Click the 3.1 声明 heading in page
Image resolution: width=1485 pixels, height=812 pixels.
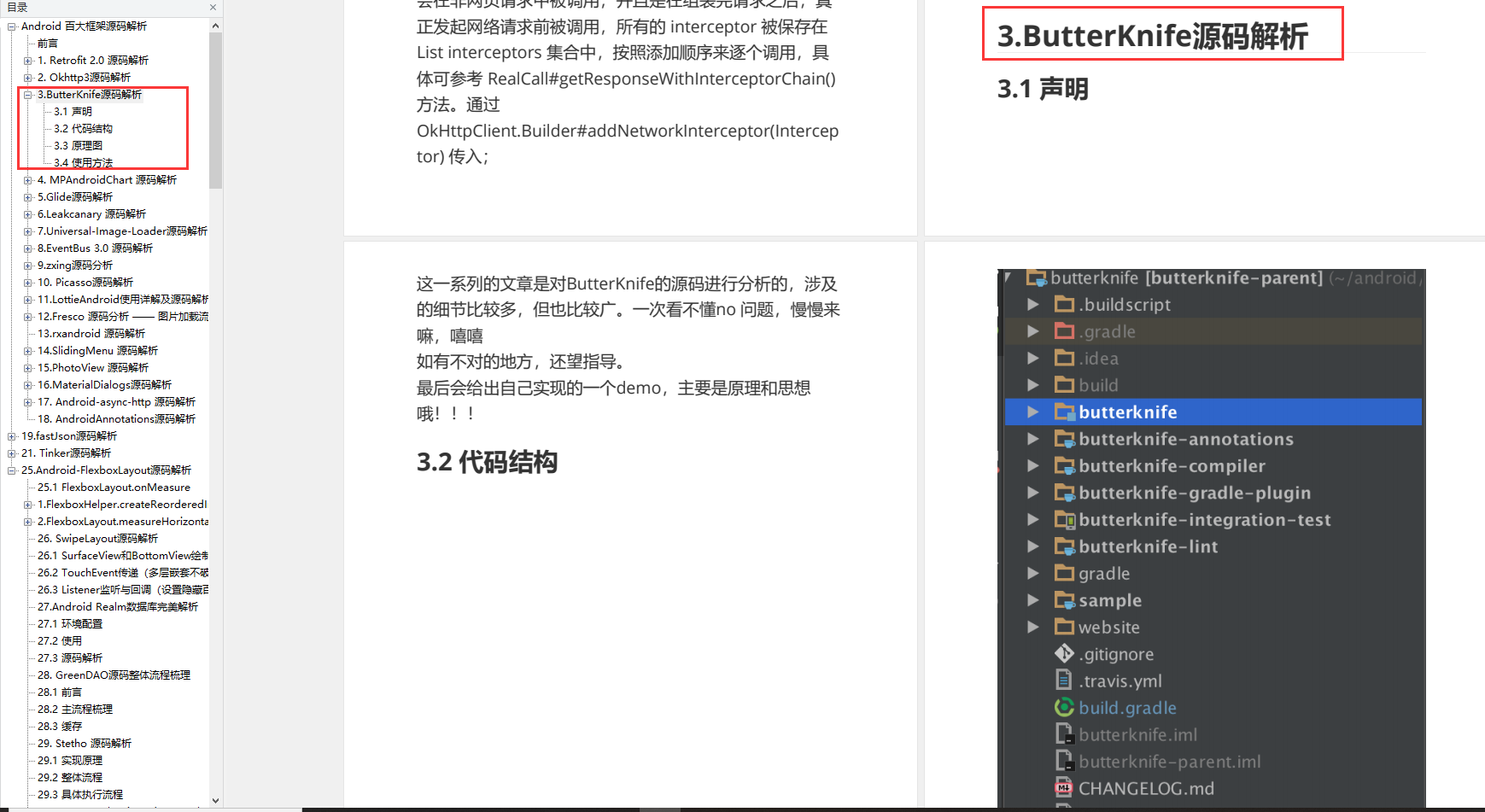coord(1043,89)
